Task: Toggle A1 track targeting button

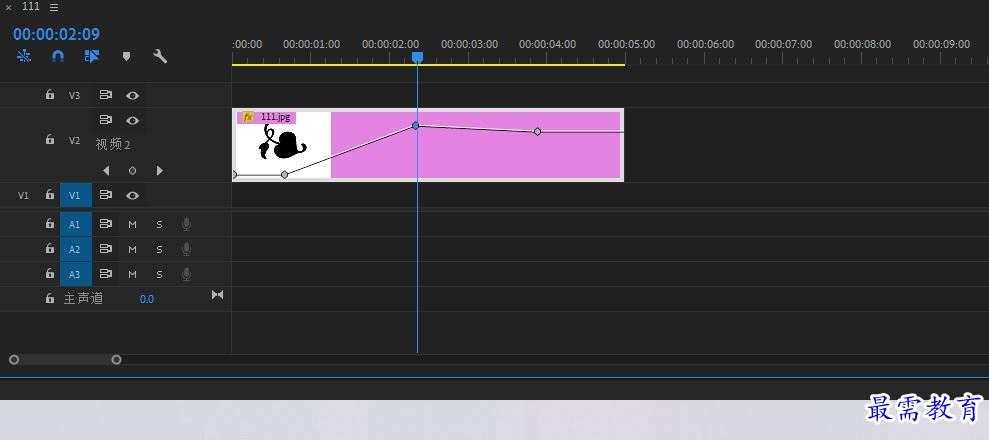Action: 76,224
